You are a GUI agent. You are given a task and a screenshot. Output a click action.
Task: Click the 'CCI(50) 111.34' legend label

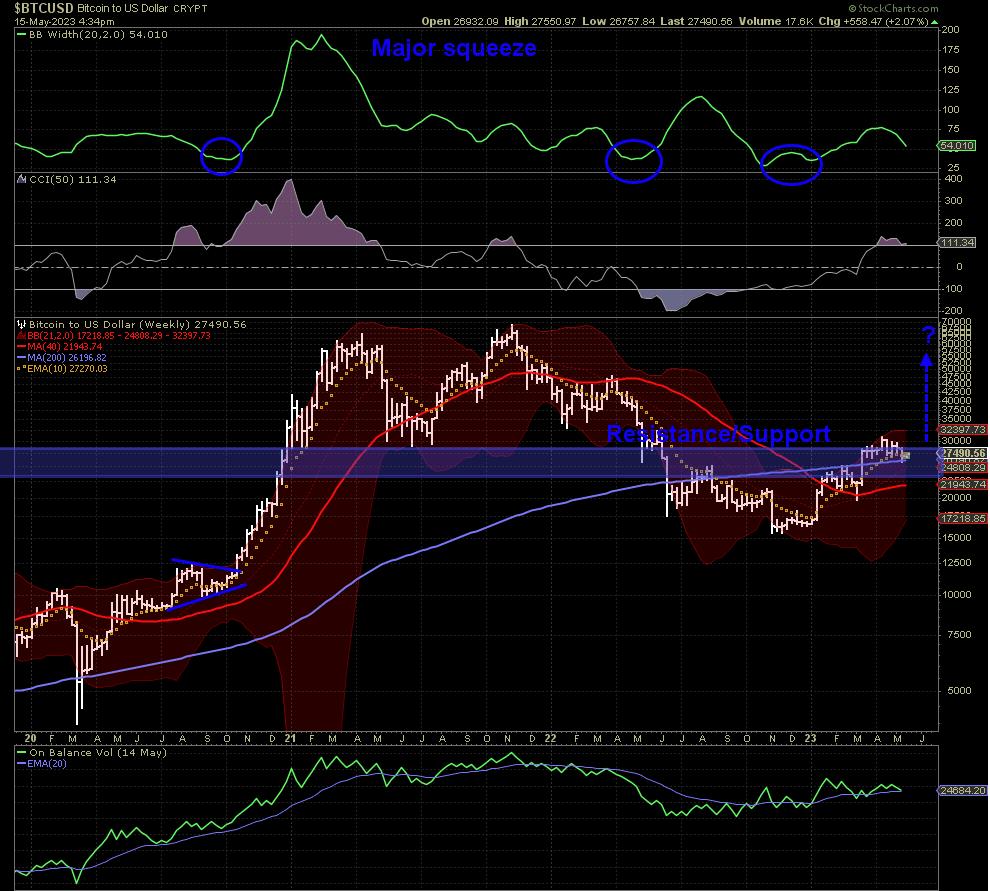[73, 179]
